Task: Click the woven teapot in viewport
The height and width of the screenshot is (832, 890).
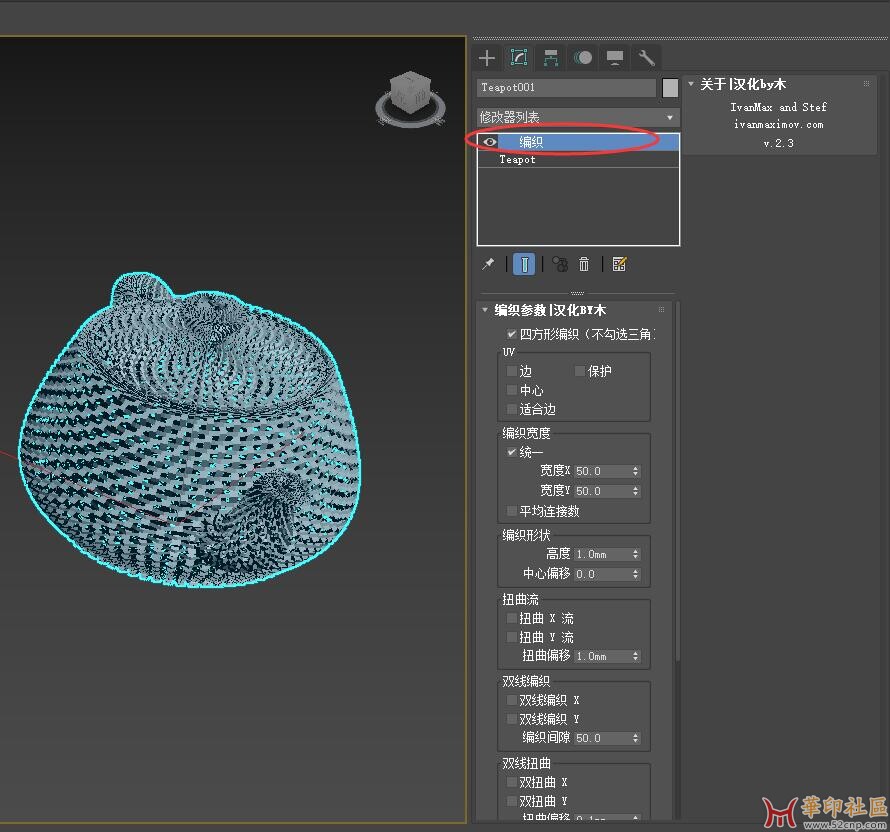Action: pos(190,430)
